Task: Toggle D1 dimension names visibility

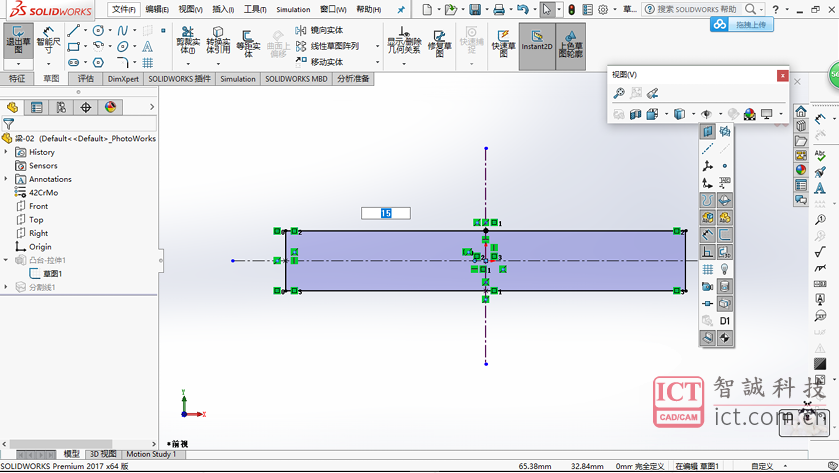Action: pos(724,321)
